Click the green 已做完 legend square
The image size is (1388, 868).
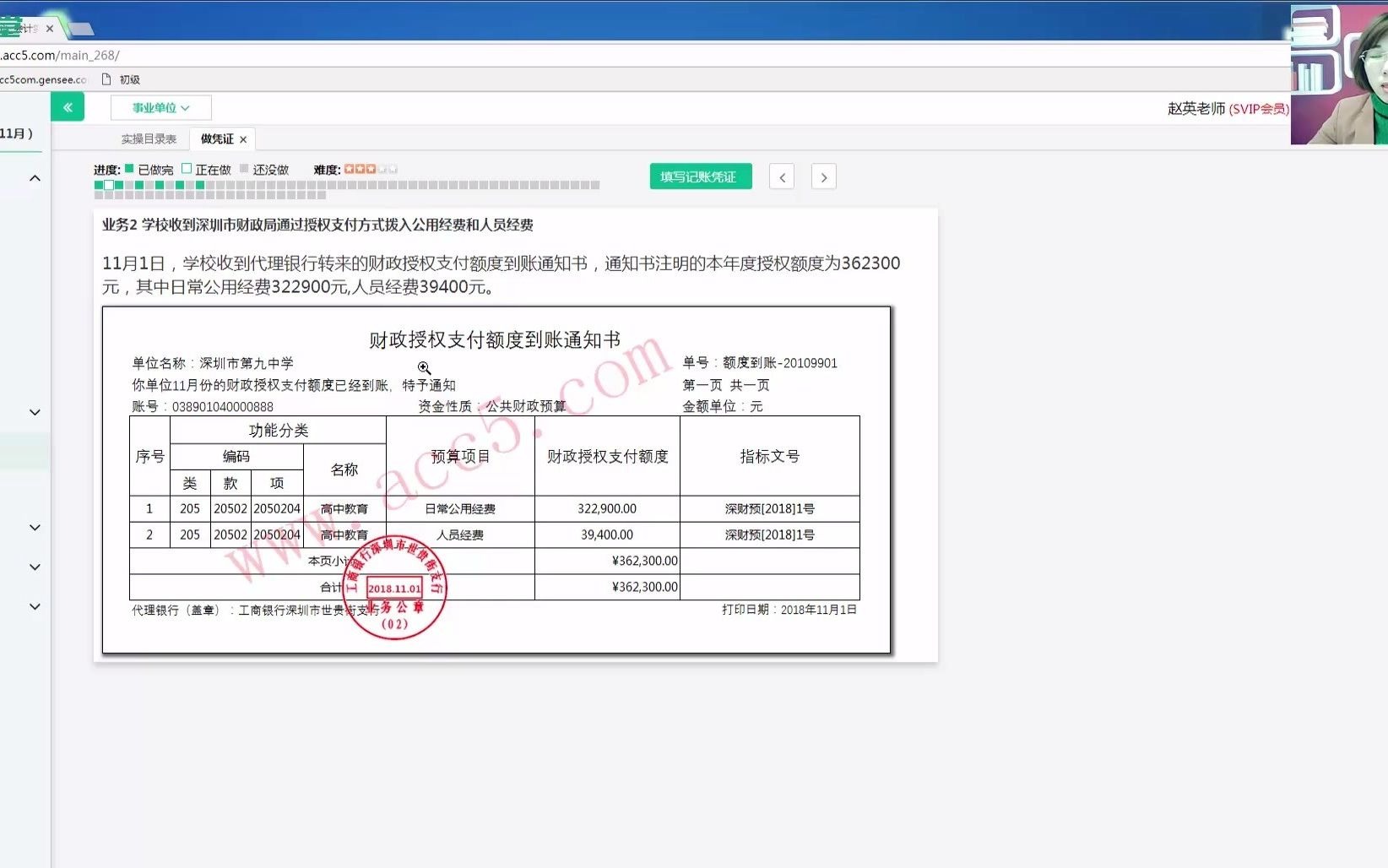[x=127, y=169]
